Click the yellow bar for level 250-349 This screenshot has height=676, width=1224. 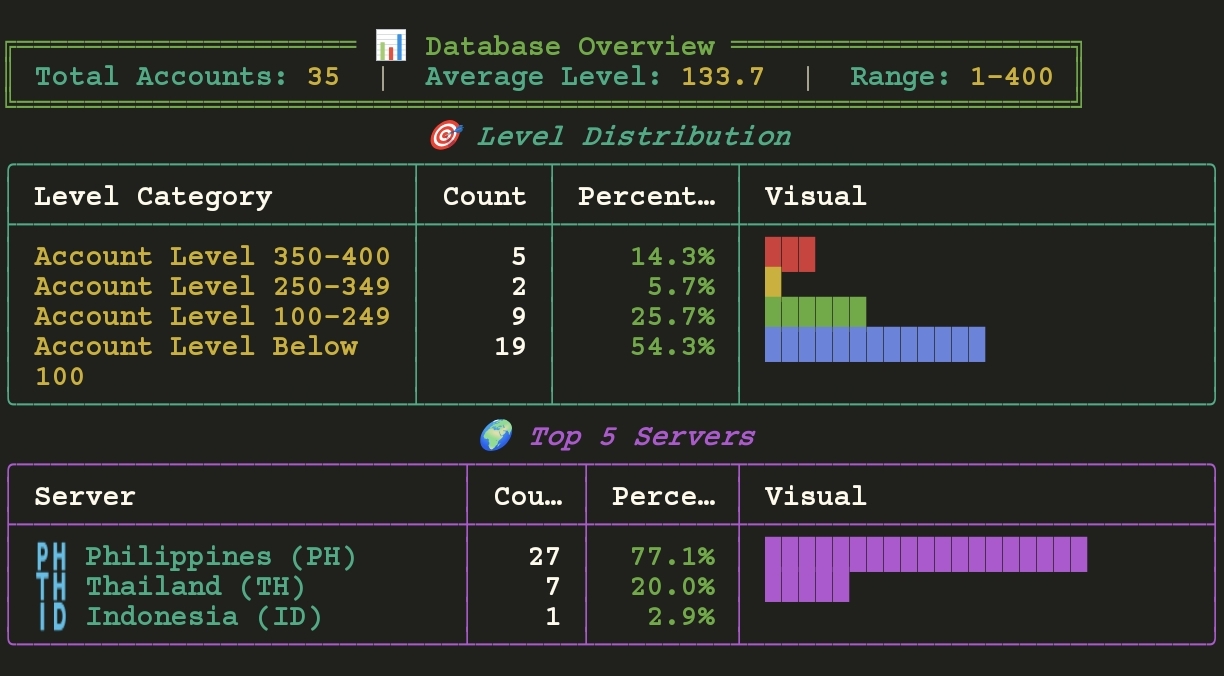tap(773, 283)
